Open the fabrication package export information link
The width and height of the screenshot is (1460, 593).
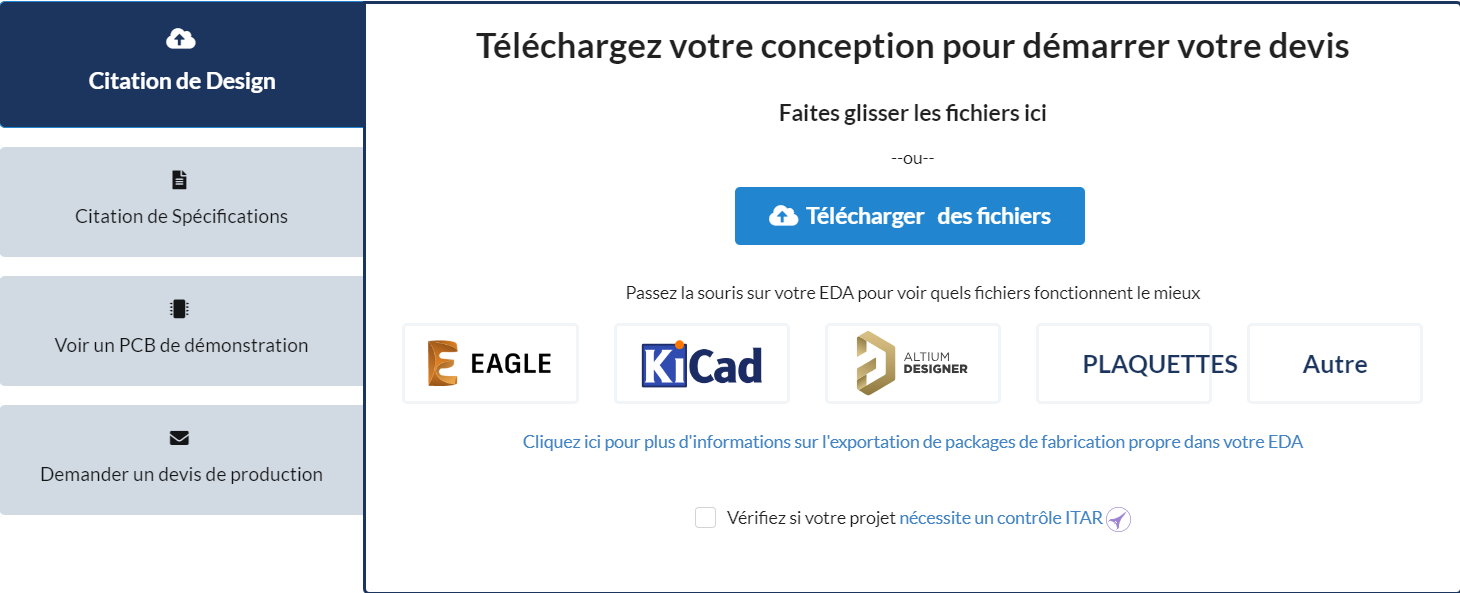point(912,442)
